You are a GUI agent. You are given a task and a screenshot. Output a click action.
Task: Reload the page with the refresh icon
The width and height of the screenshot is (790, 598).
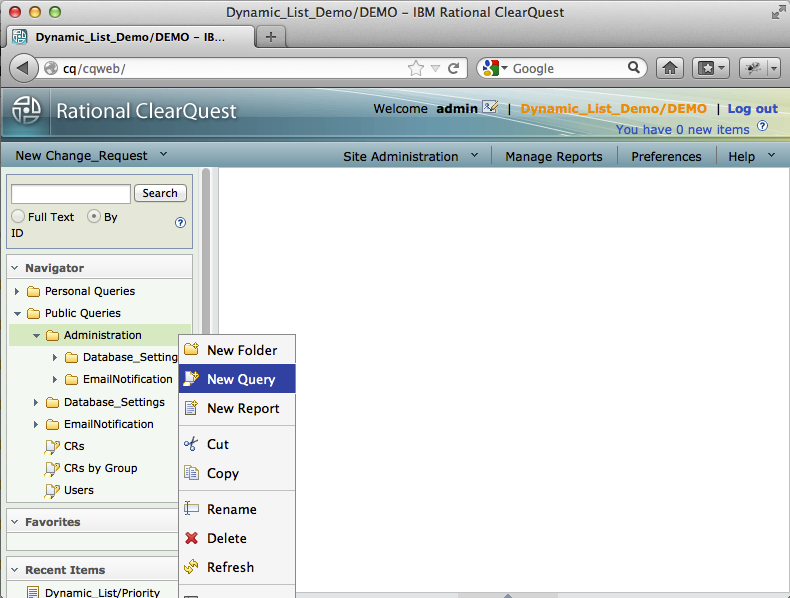point(454,68)
